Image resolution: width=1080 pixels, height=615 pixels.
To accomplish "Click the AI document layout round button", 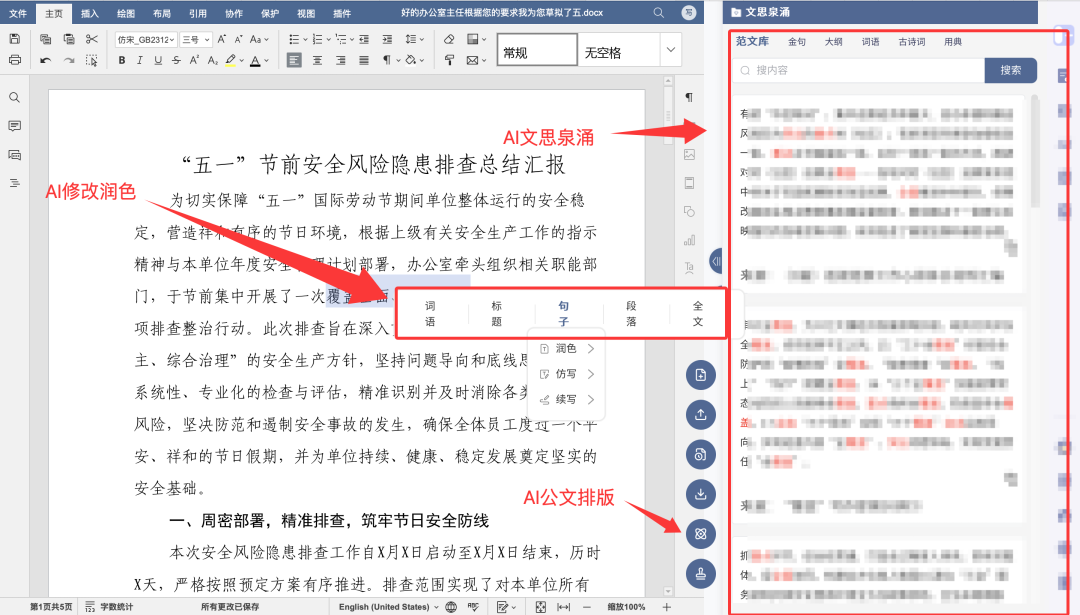I will [x=700, y=533].
